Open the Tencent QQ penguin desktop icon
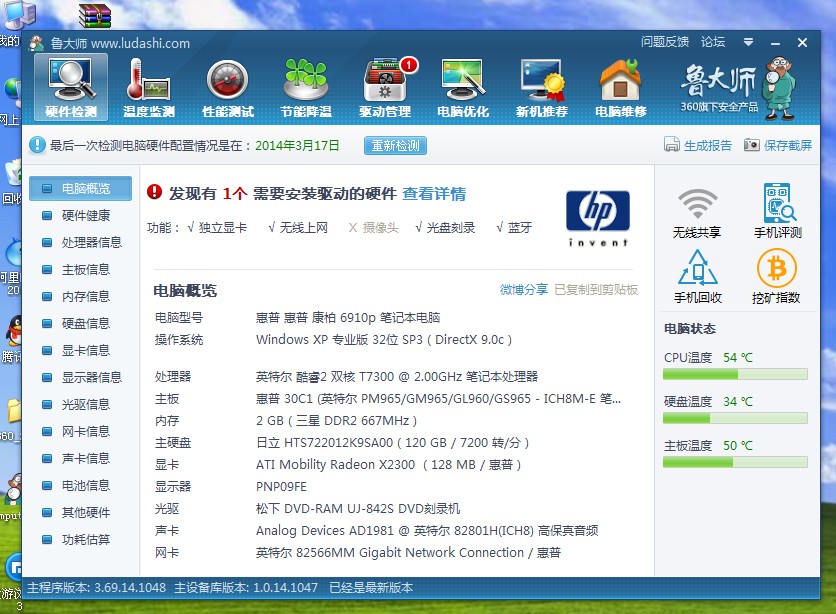 13,332
